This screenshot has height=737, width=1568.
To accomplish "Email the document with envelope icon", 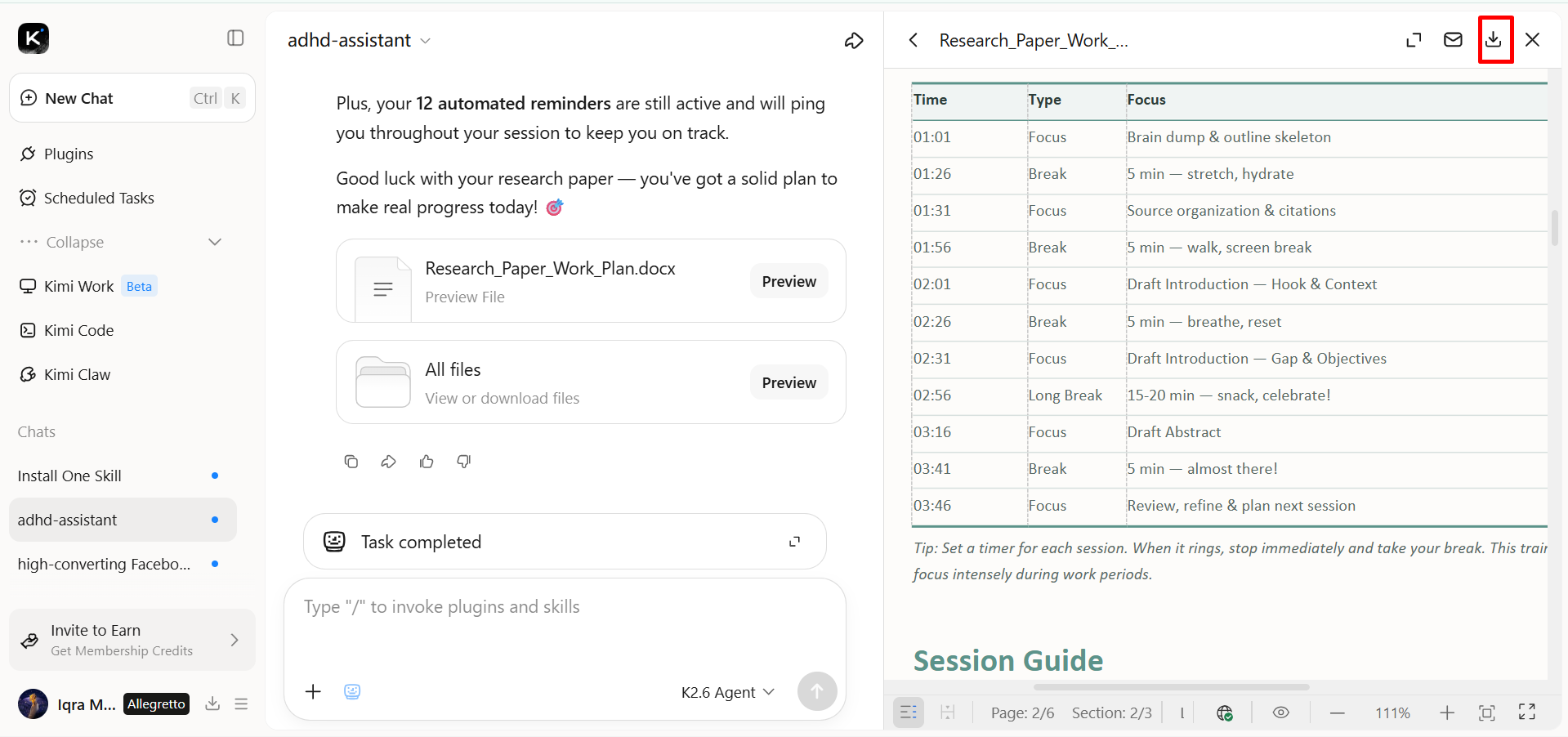I will [x=1453, y=39].
